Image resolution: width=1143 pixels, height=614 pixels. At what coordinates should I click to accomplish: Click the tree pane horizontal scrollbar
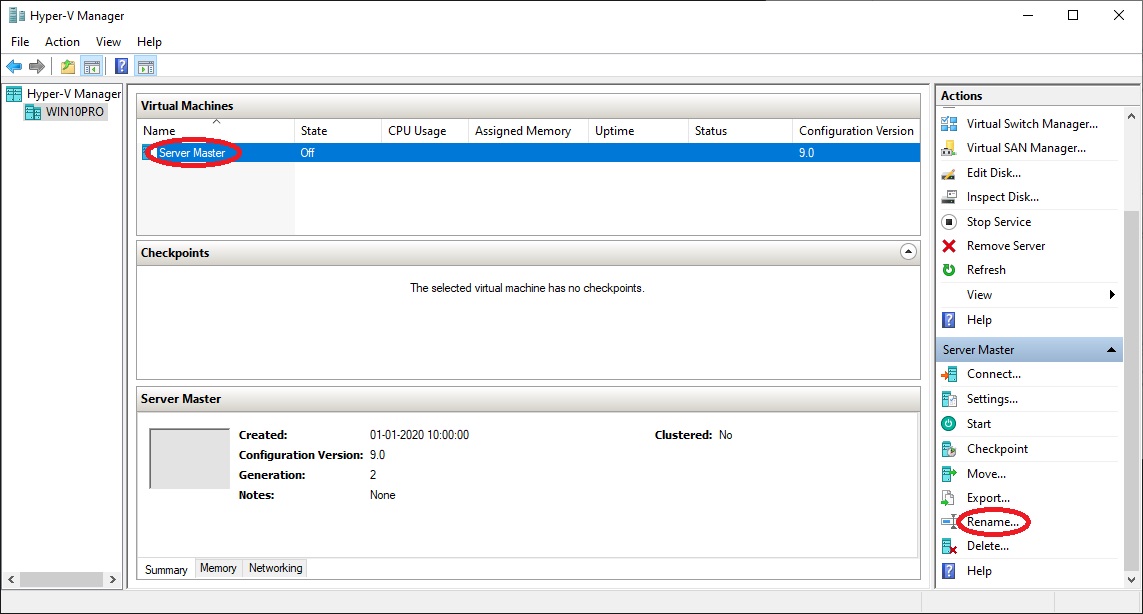click(61, 580)
